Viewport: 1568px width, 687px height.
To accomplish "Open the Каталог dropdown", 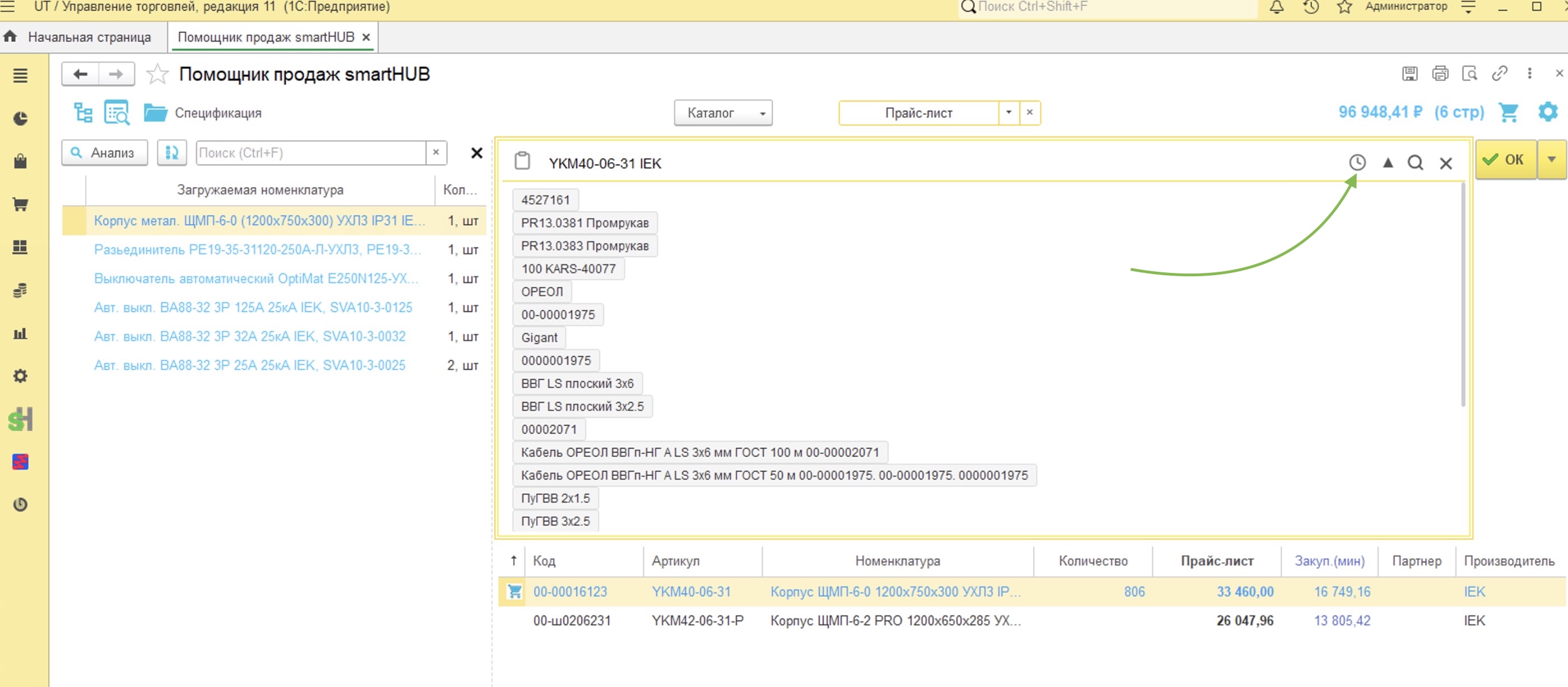I will pyautogui.click(x=723, y=113).
